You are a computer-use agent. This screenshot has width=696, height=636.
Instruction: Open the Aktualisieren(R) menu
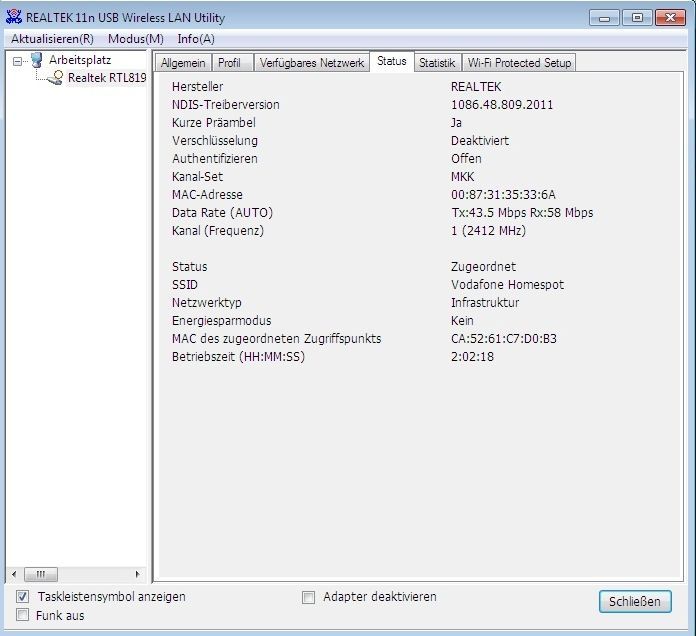pyautogui.click(x=52, y=39)
